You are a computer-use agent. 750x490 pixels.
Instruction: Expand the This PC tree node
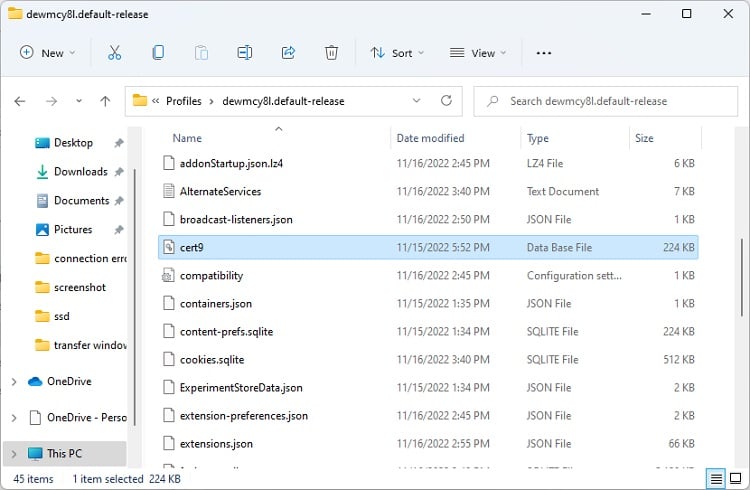[14, 454]
